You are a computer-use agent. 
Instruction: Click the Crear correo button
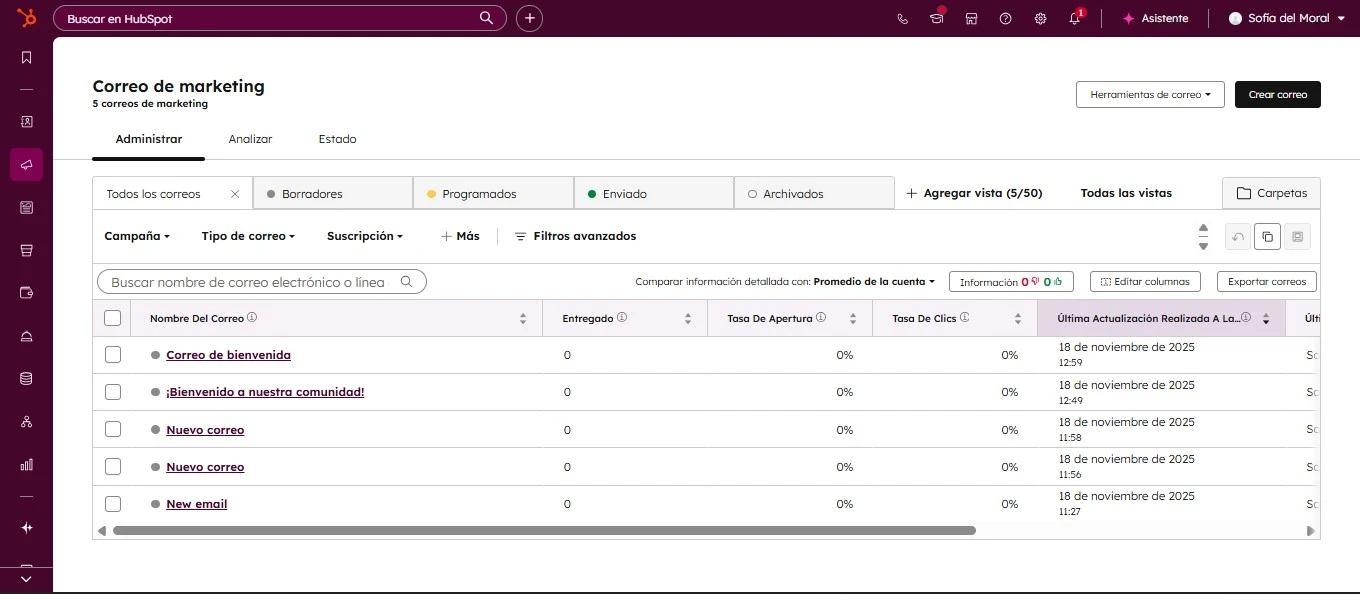tap(1277, 95)
